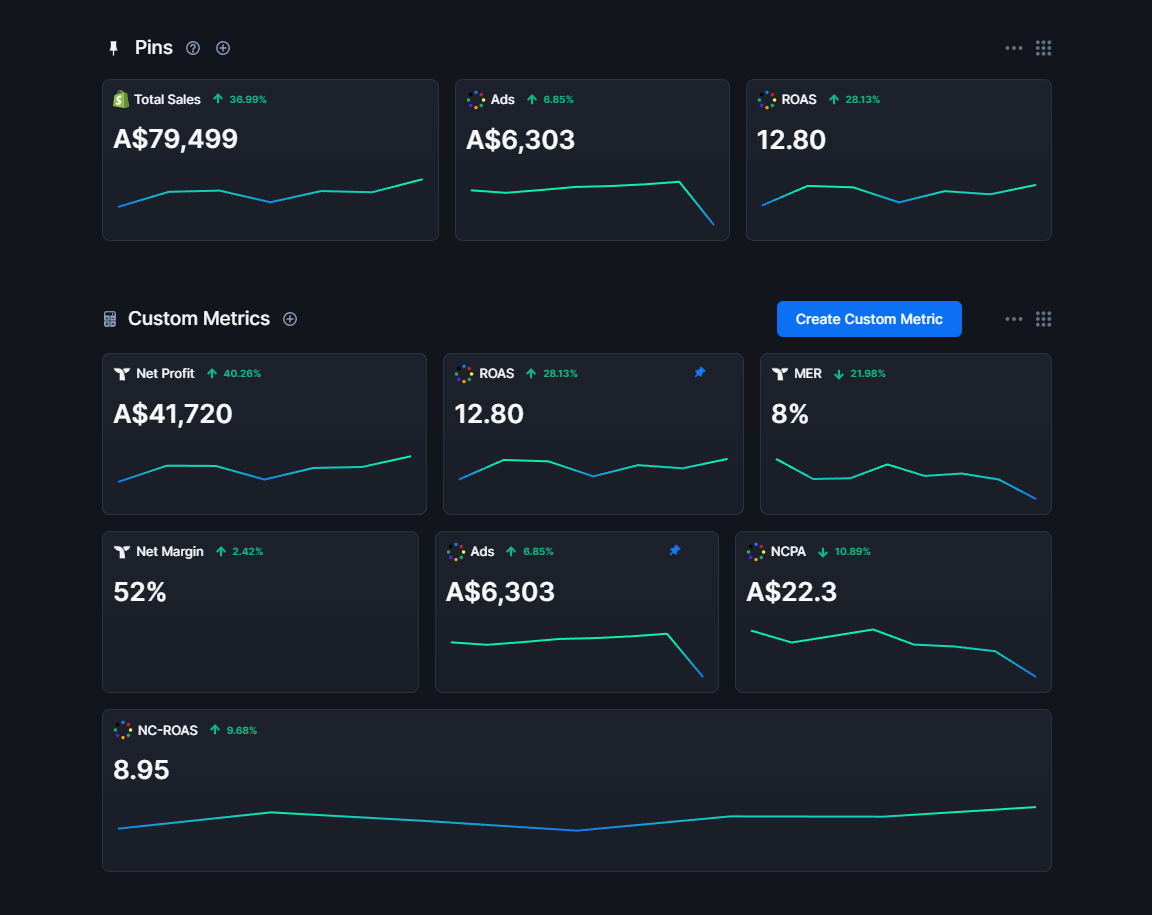Select the Total Sales pinned card value
The width and height of the screenshot is (1152, 915).
tap(176, 139)
